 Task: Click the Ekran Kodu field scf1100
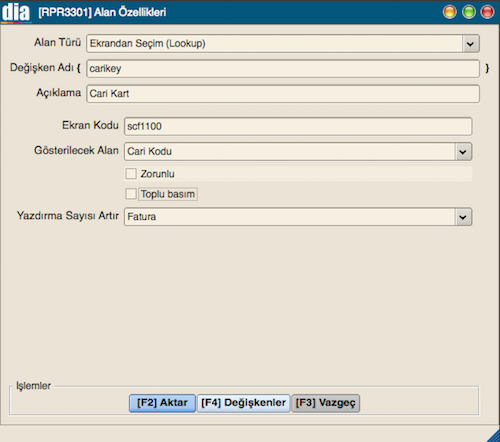point(298,126)
